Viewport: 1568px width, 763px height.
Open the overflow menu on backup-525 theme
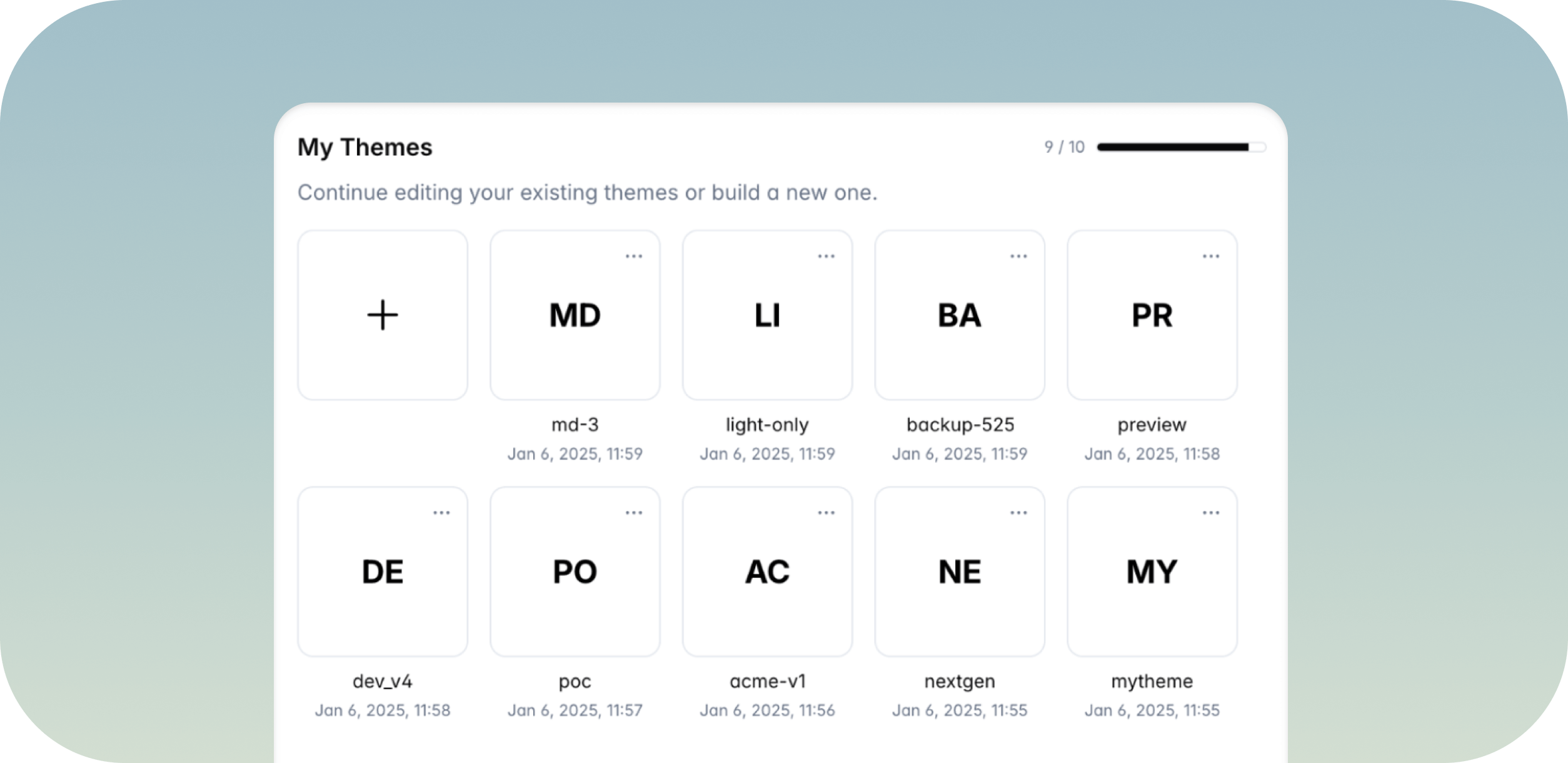point(1018,255)
